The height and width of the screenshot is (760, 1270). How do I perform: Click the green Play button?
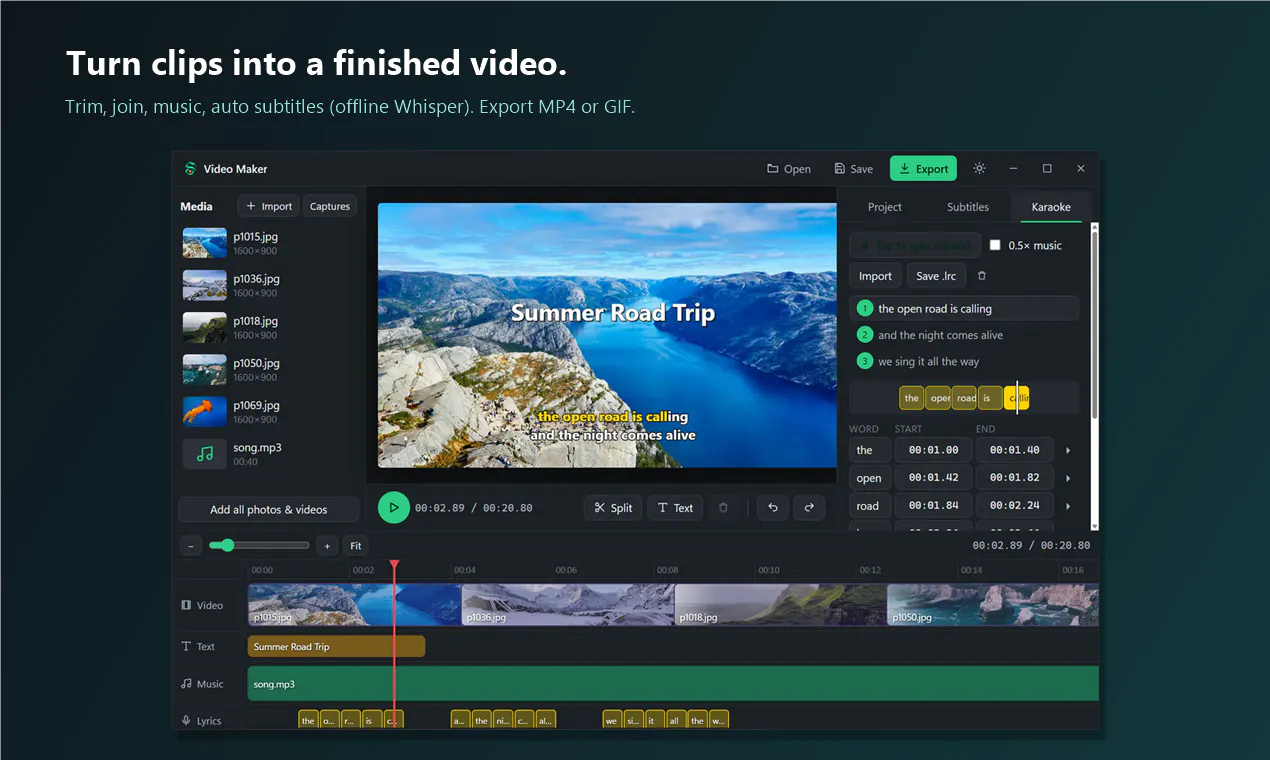tap(394, 507)
